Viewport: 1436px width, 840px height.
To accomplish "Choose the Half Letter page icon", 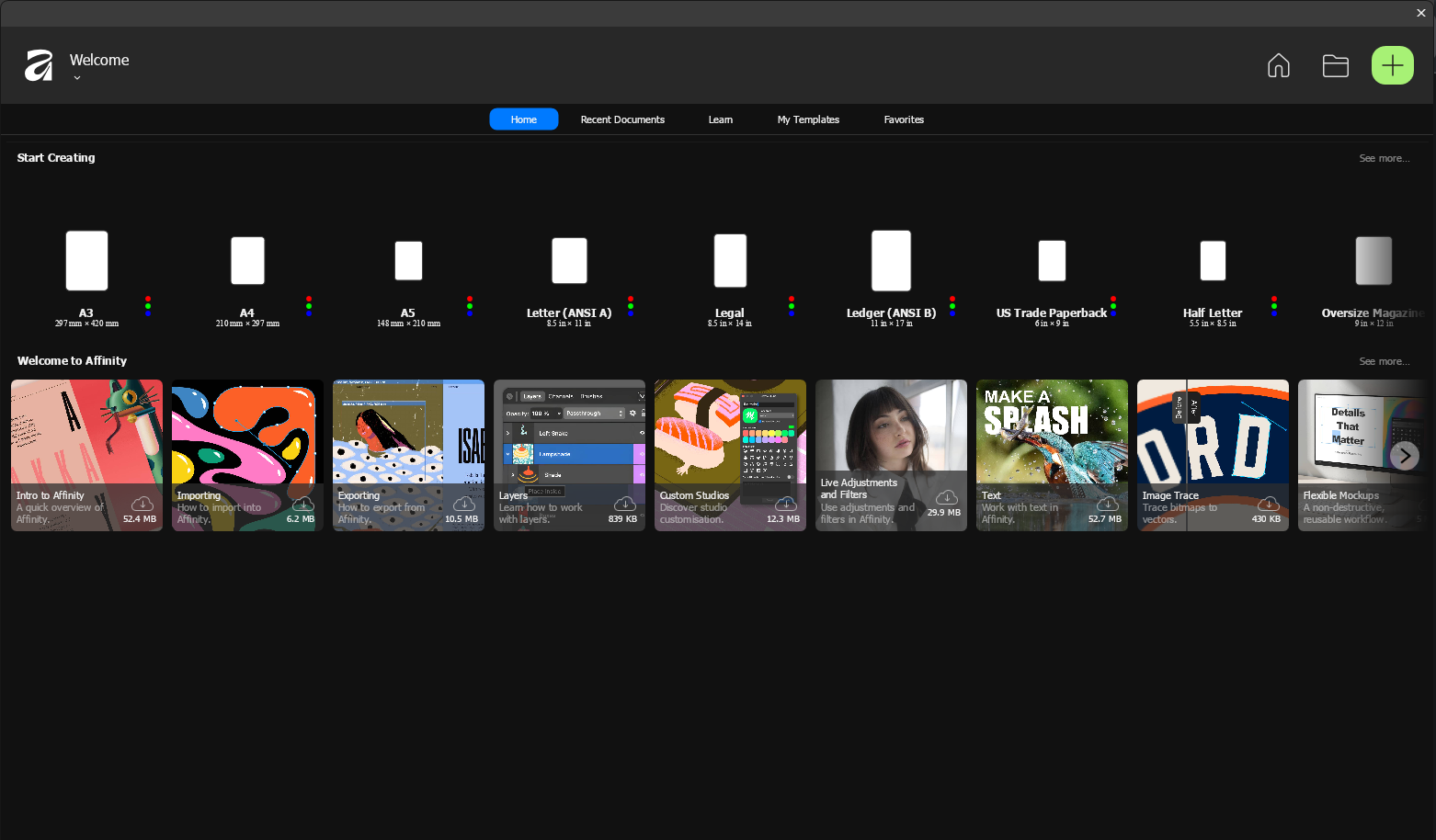I will [1213, 261].
